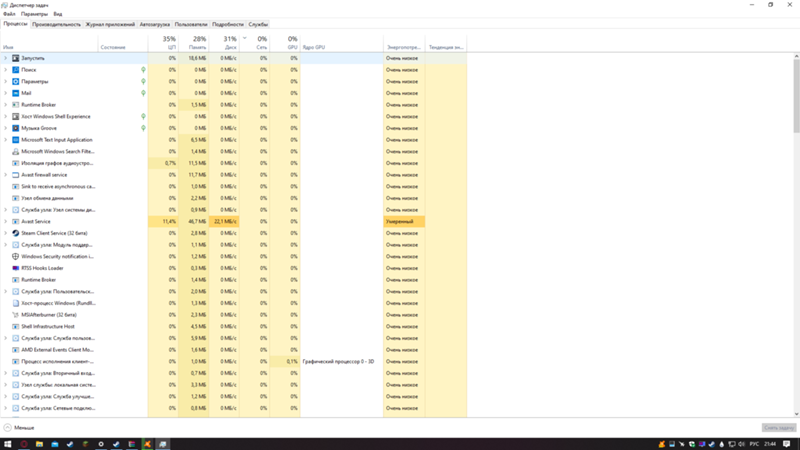Open the Windows Start menu
This screenshot has width=800, height=450.
click(x=8, y=444)
